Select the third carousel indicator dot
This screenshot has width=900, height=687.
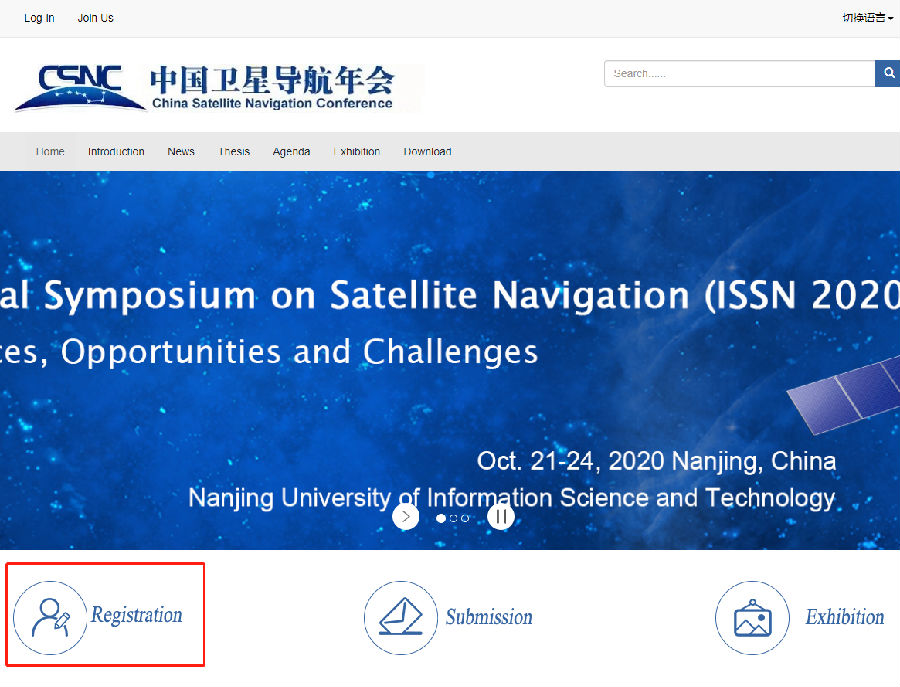point(465,518)
